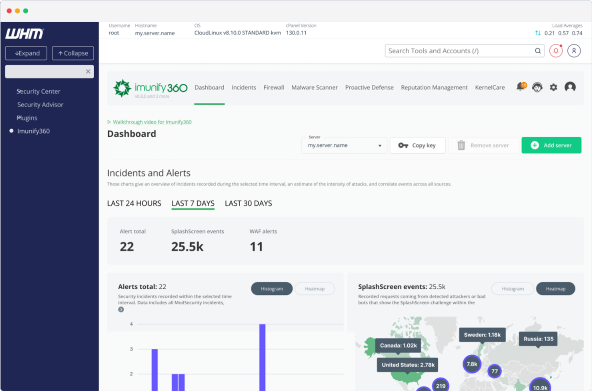Screen dimensions: 592x391
Task: Expand all sidebar items
Action: point(26,53)
